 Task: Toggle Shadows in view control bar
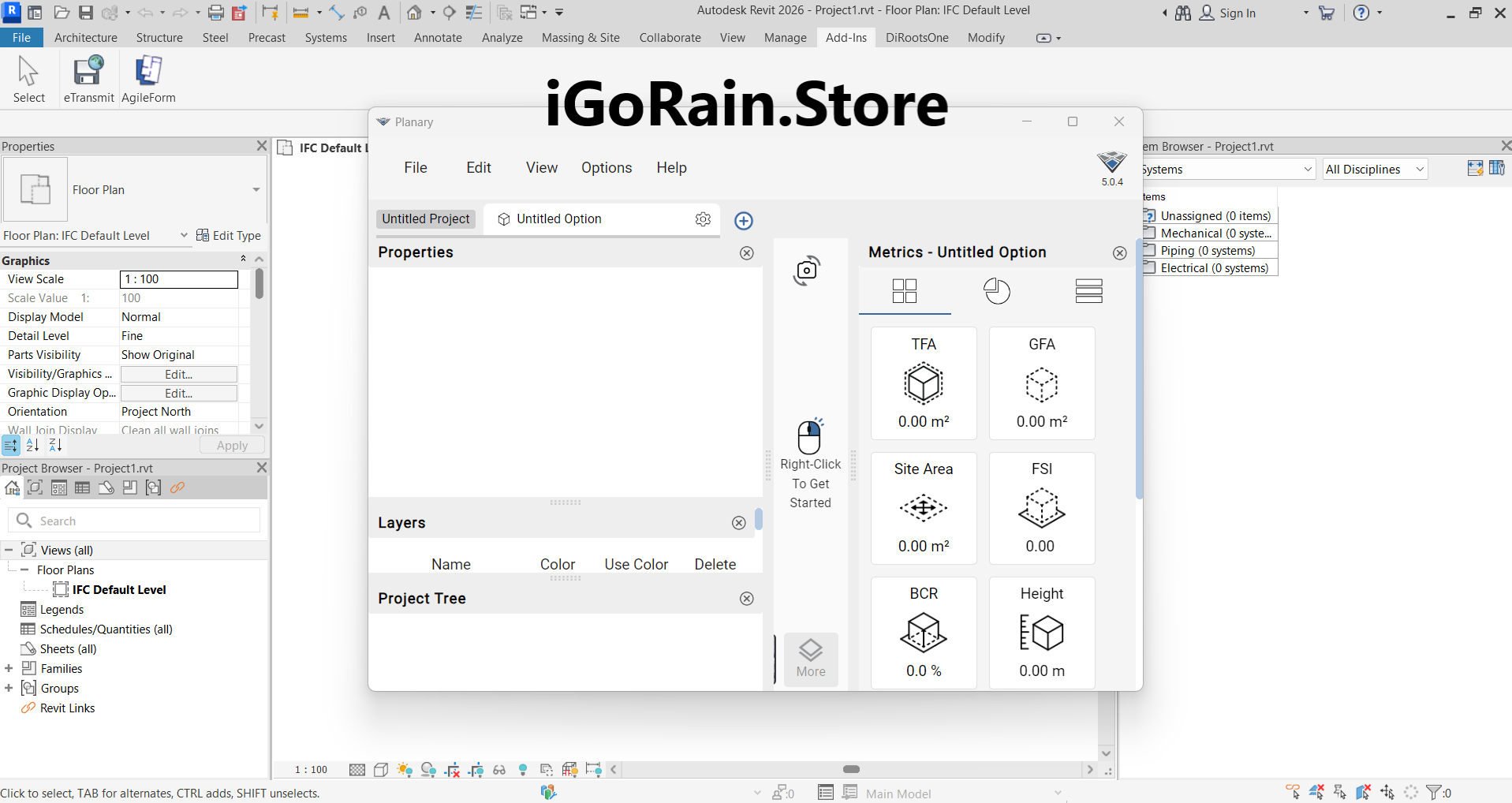(x=428, y=770)
